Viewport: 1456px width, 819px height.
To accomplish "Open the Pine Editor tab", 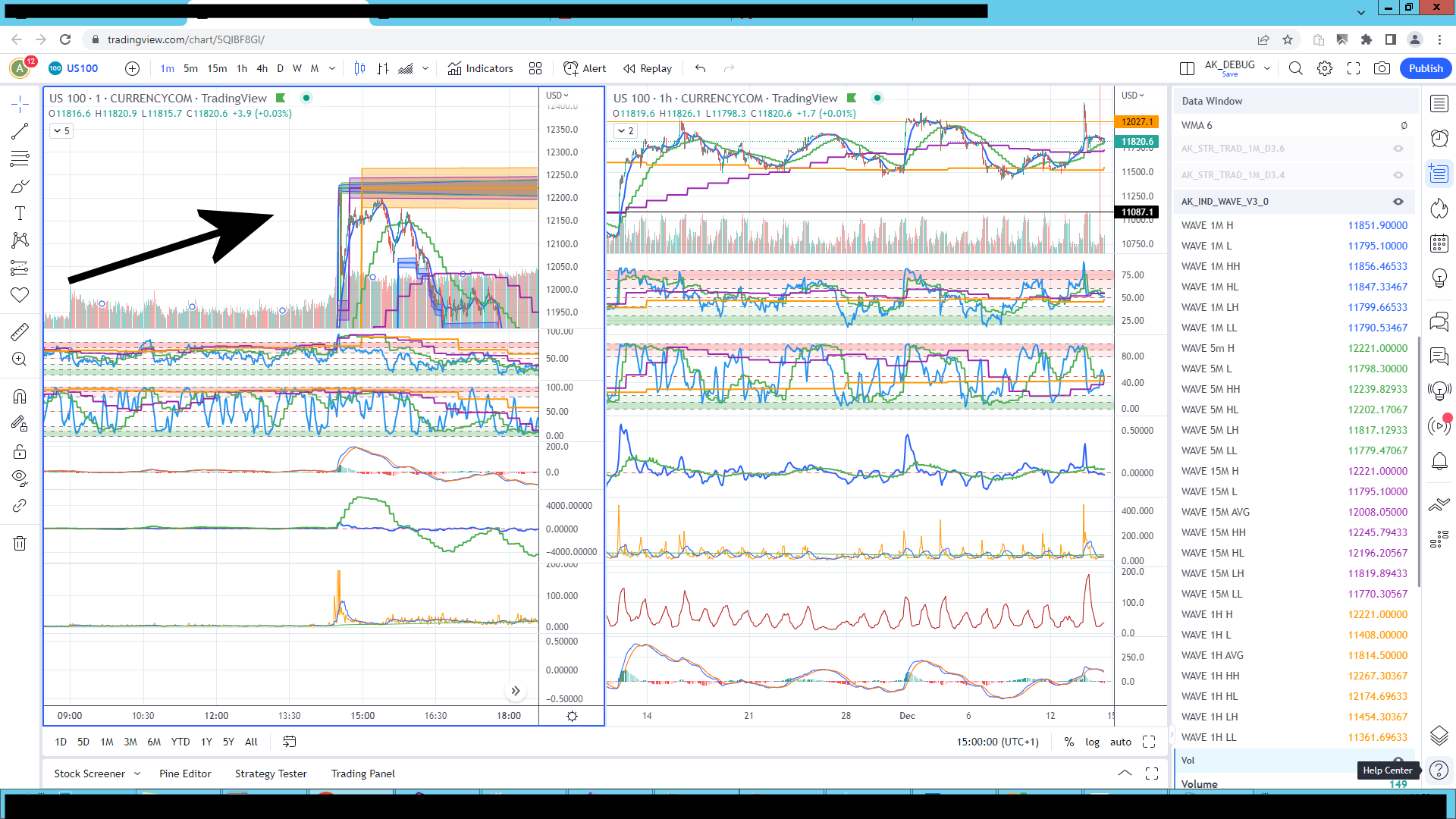I will coord(185,773).
